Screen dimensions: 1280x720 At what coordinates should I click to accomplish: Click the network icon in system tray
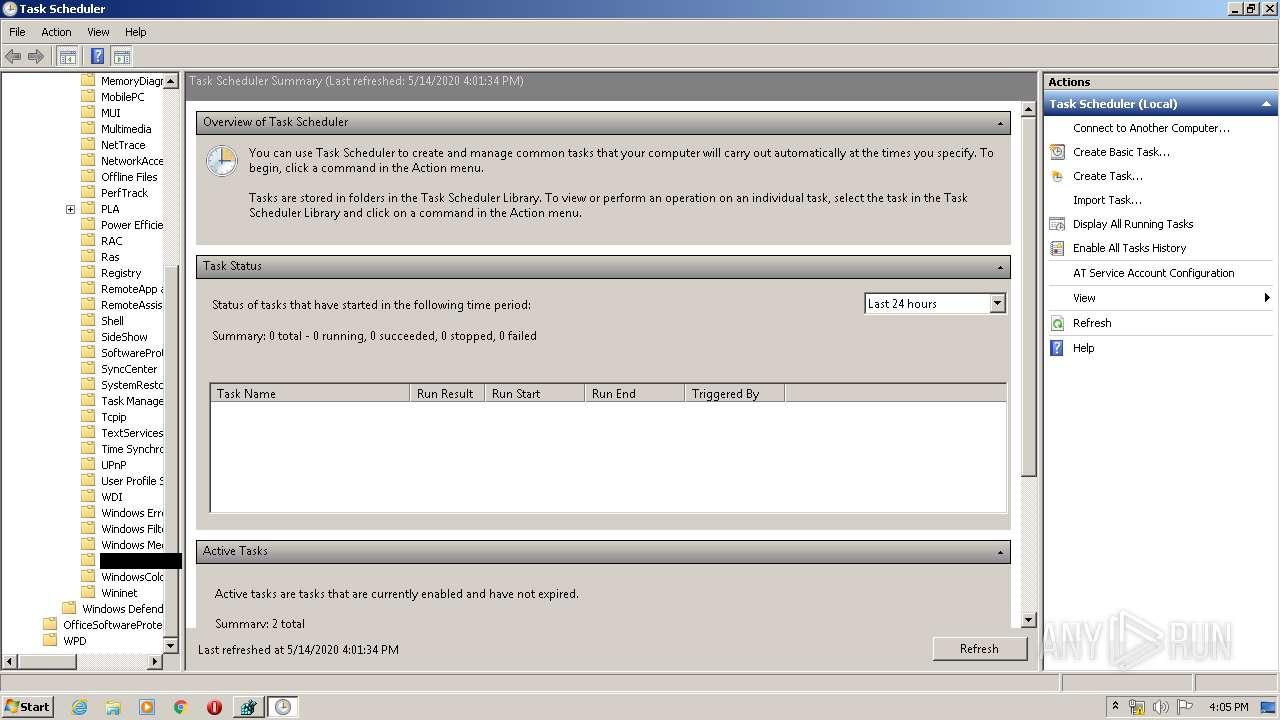[x=1137, y=707]
